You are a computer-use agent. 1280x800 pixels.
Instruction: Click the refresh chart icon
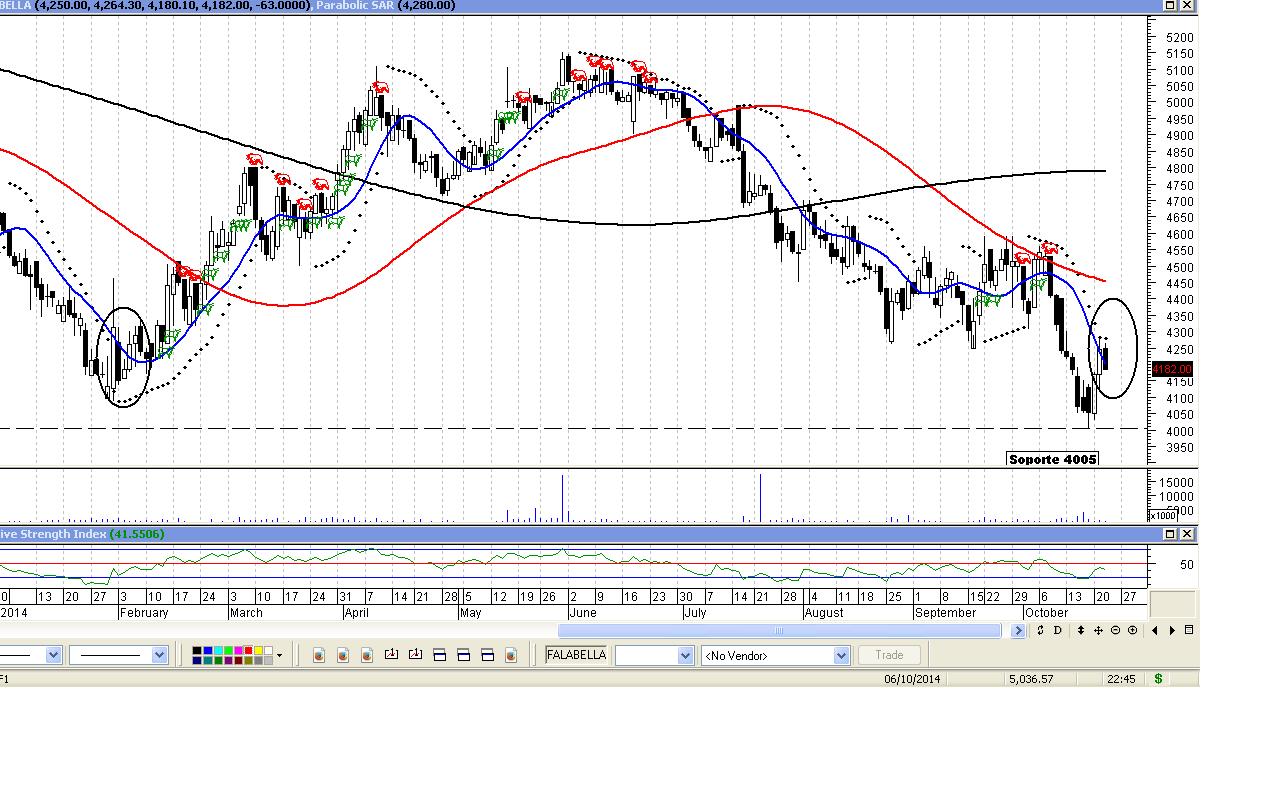pyautogui.click(x=1041, y=630)
